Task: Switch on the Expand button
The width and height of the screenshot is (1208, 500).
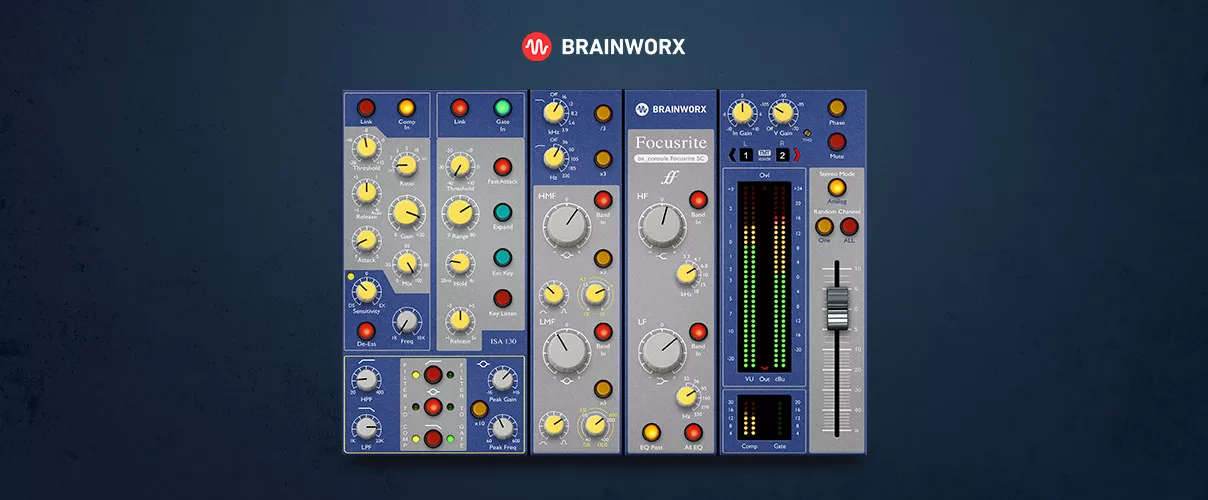Action: click(x=502, y=212)
